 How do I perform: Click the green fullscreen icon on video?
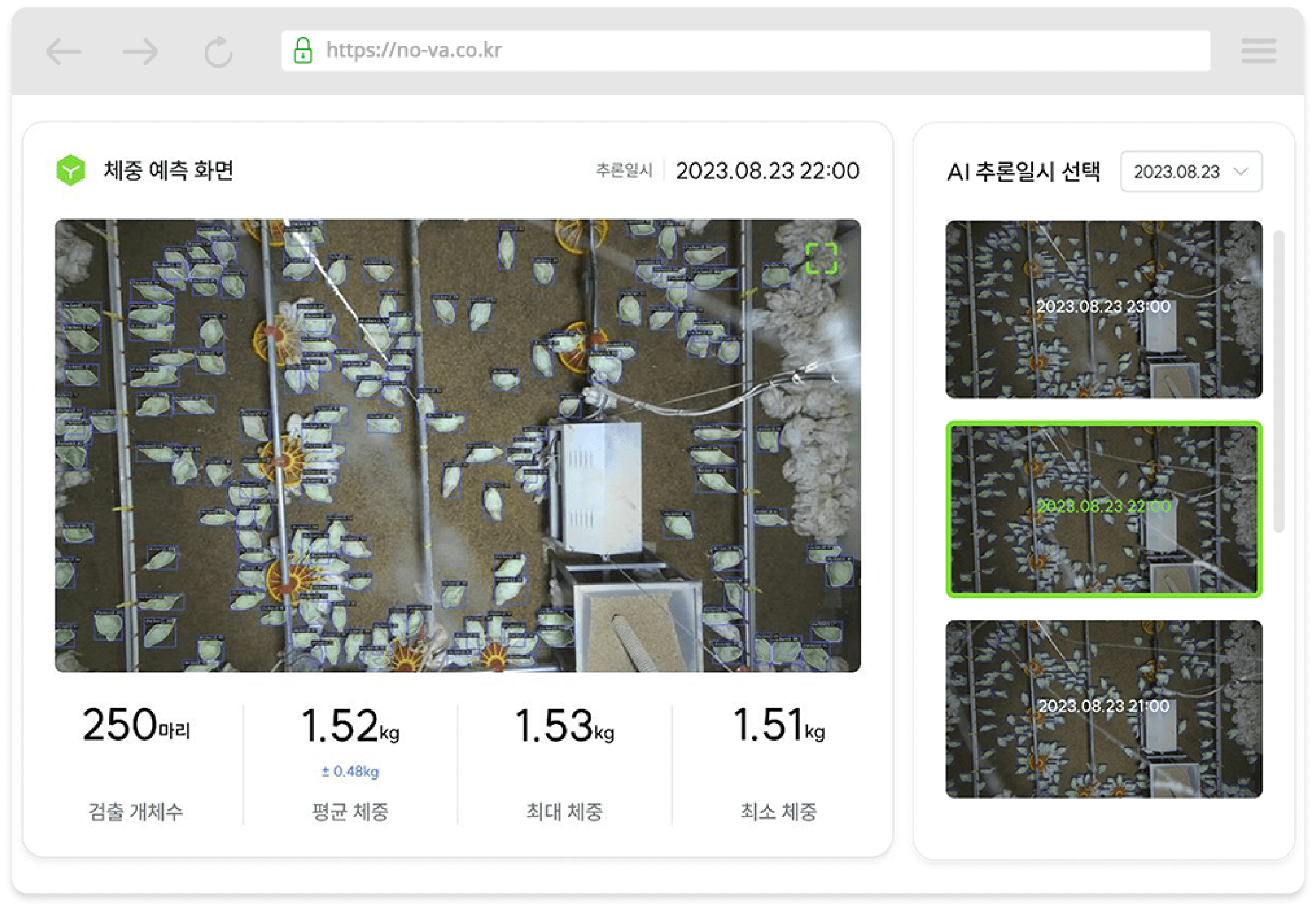pyautogui.click(x=821, y=258)
